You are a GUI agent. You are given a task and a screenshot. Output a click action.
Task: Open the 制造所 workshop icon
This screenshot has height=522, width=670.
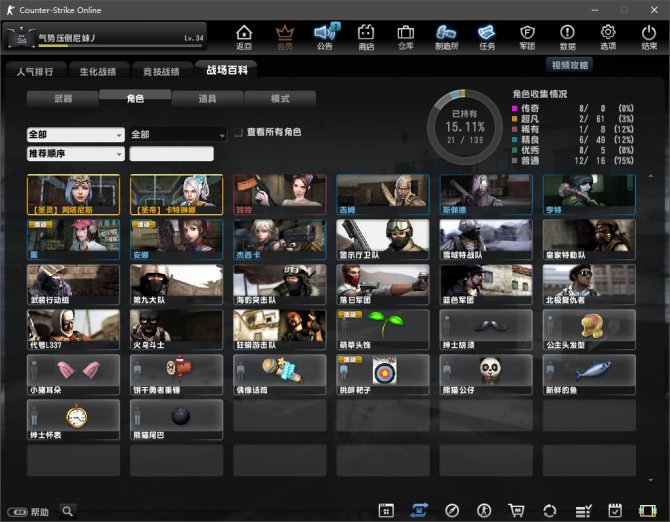(446, 37)
